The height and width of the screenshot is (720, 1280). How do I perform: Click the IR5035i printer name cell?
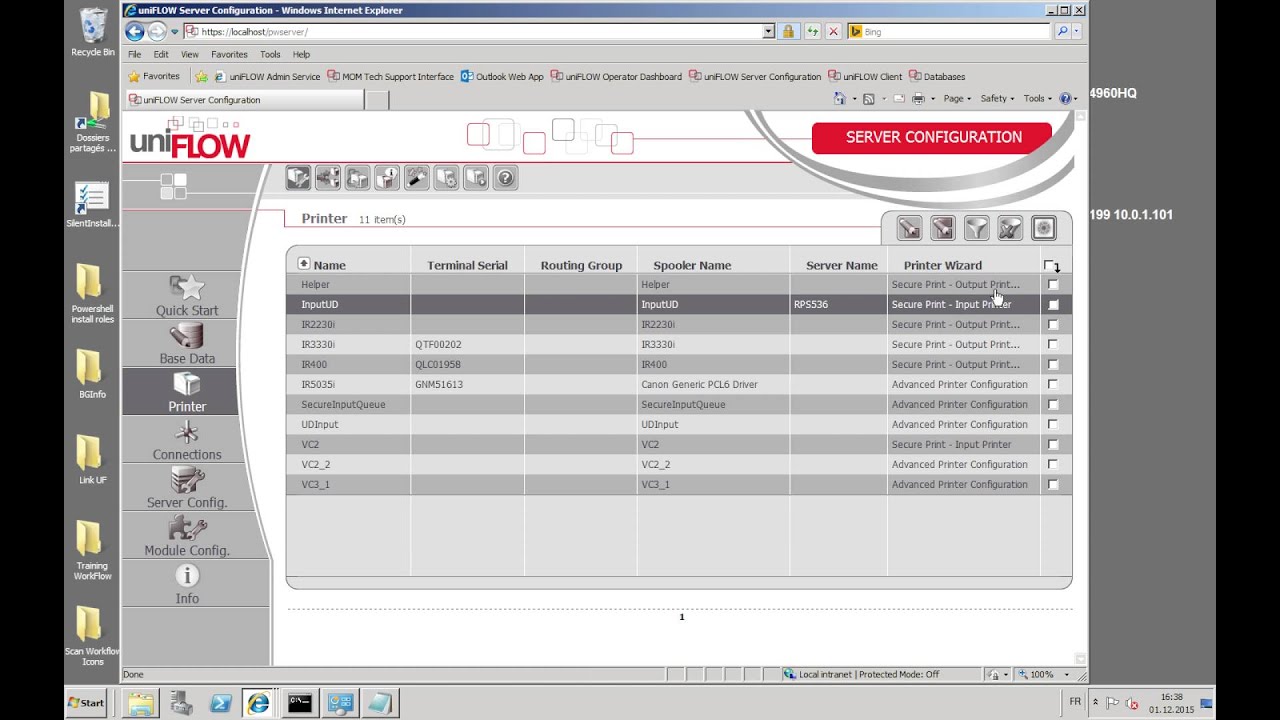pyautogui.click(x=348, y=384)
